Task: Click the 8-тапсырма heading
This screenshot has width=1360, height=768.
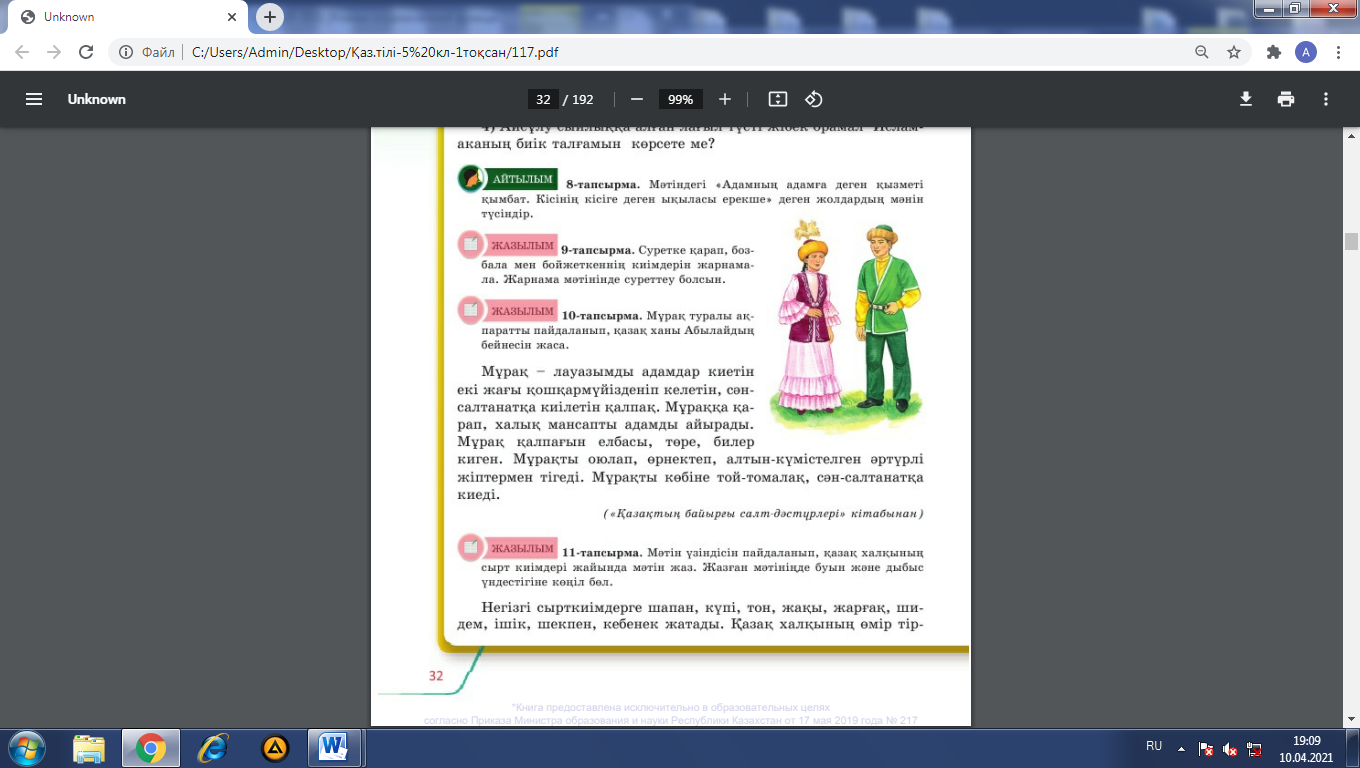Action: click(601, 185)
